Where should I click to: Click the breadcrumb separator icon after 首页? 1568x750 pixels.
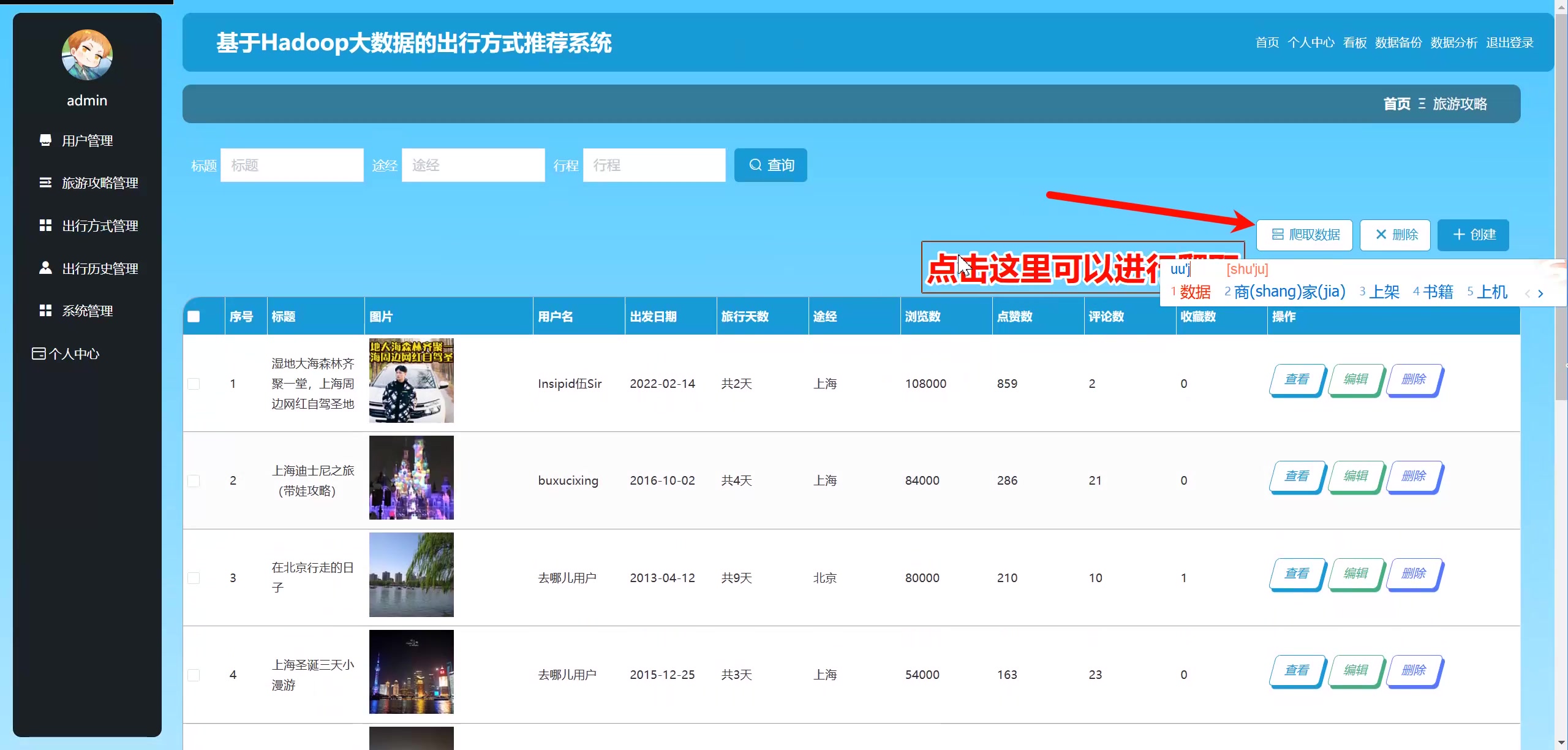1422,104
